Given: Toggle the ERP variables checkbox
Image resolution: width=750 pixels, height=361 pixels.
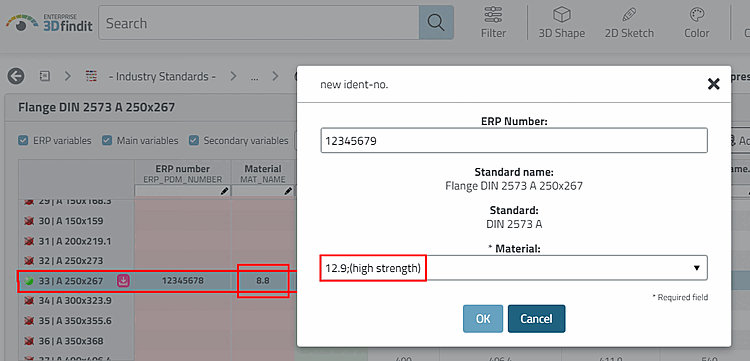Looking at the screenshot, I should pos(22,141).
